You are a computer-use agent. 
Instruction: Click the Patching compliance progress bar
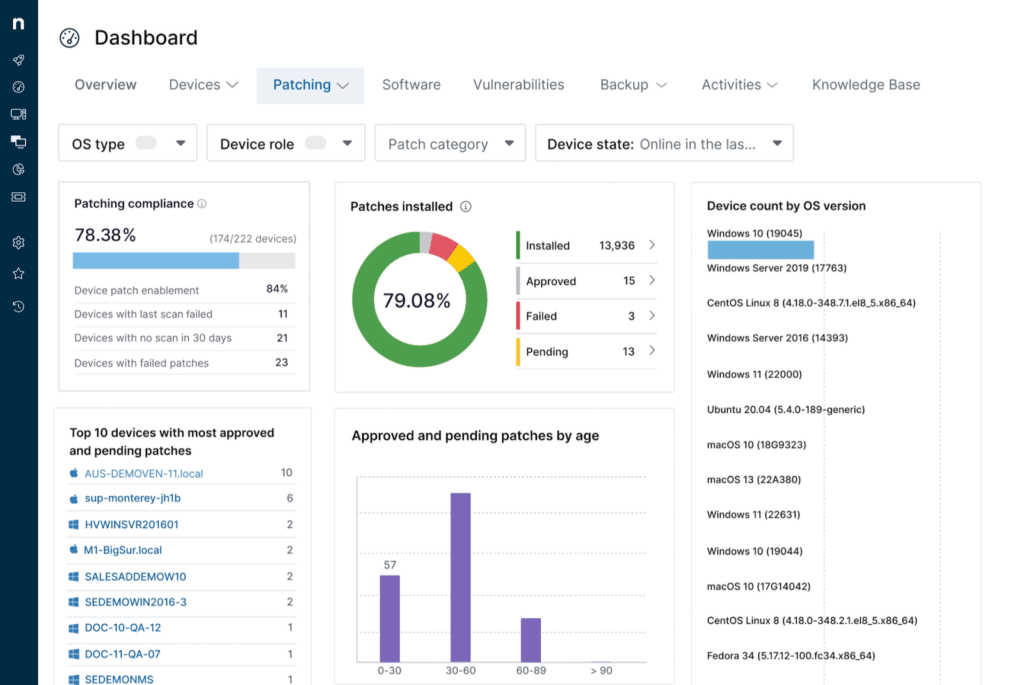click(184, 260)
